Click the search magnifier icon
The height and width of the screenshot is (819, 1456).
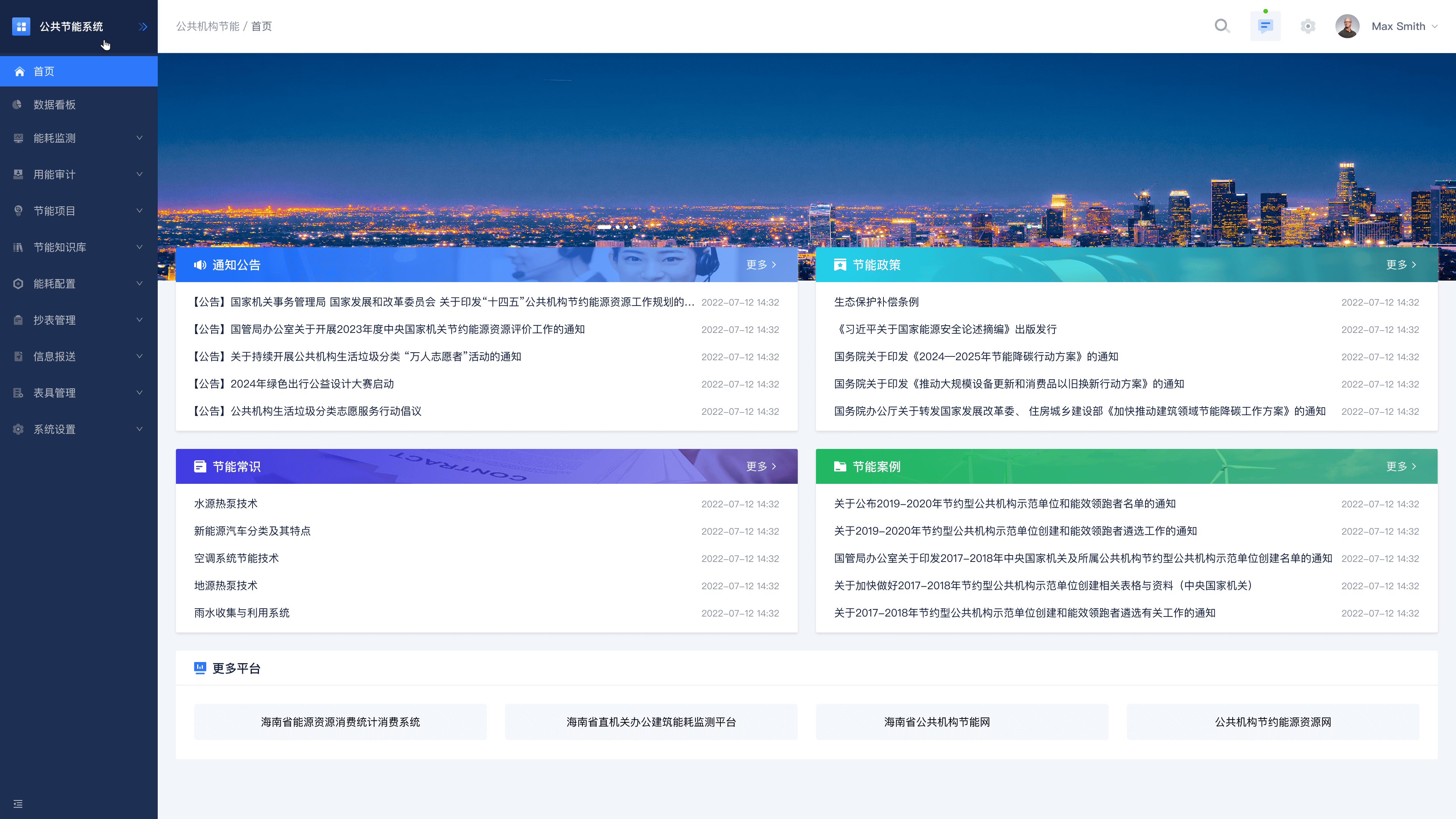[x=1221, y=26]
